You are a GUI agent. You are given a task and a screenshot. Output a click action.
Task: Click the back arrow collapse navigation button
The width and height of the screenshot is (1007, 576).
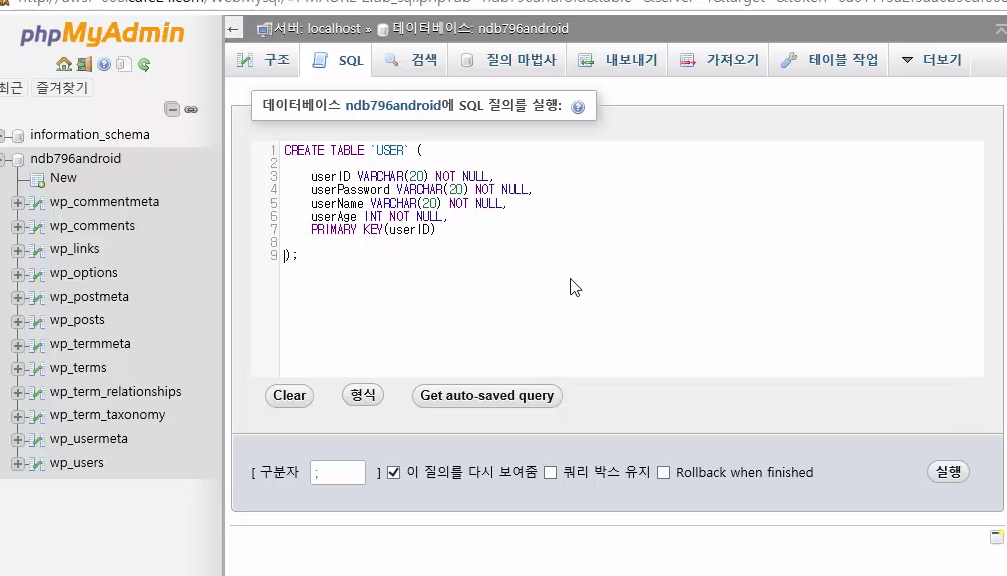[x=233, y=29]
